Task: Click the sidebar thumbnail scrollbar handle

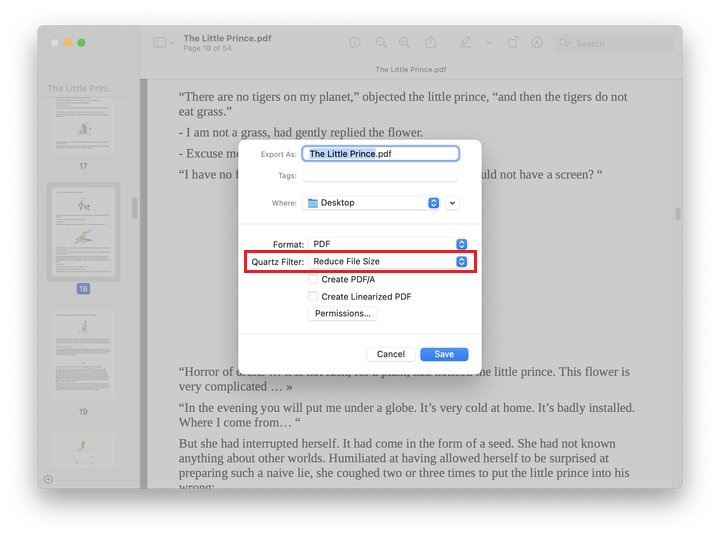Action: [x=135, y=208]
